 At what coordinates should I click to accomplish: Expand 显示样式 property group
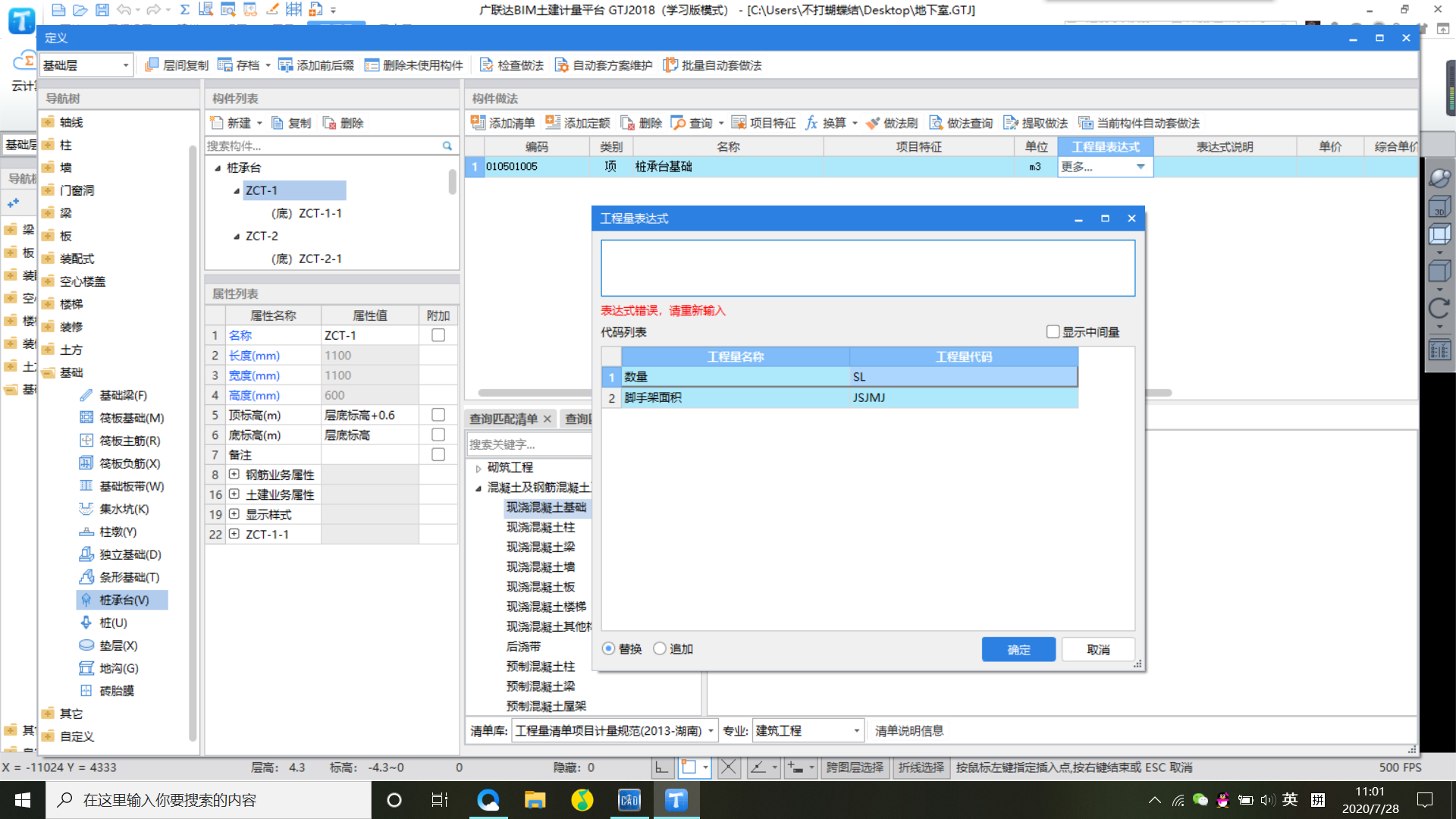pos(234,513)
